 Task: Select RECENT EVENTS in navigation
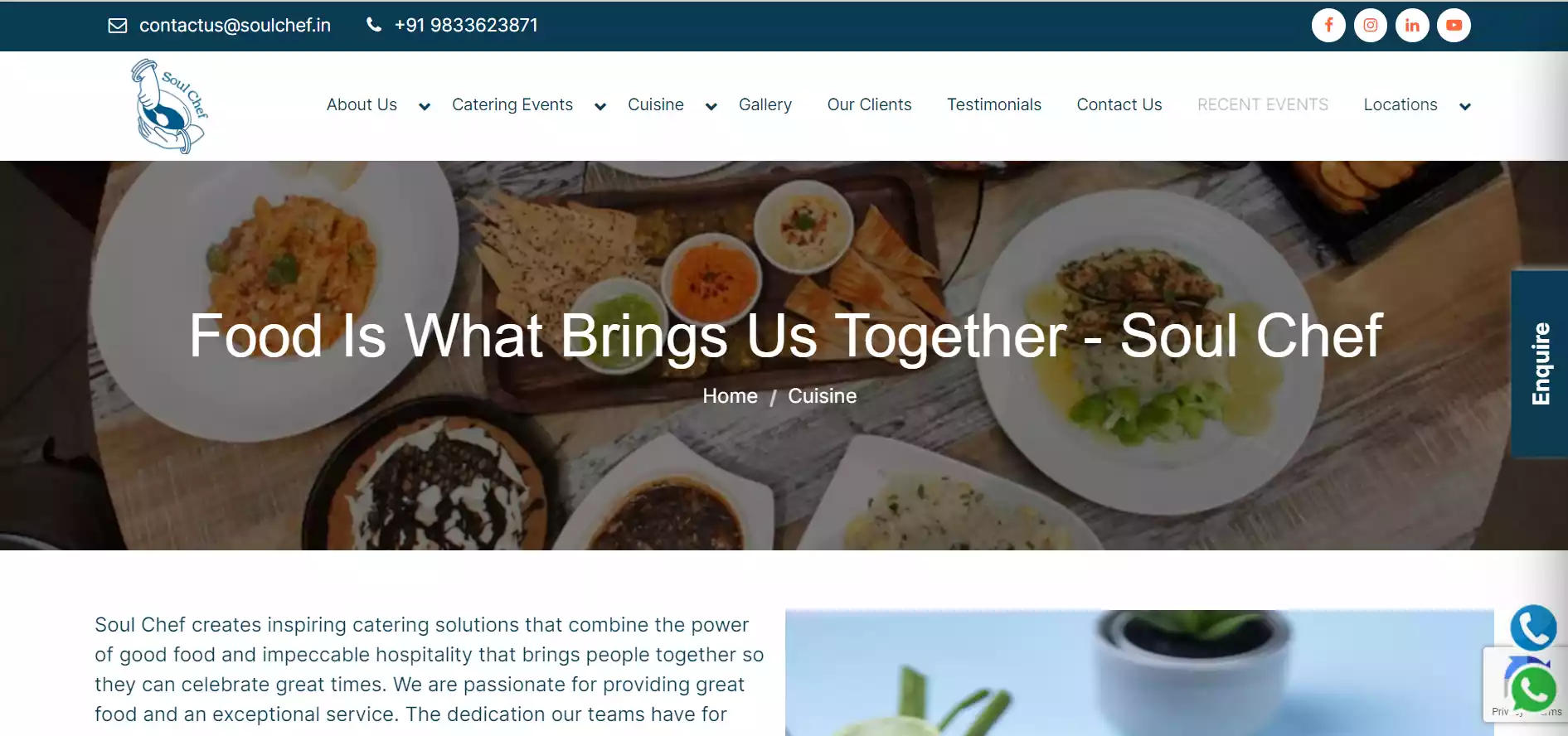point(1263,104)
